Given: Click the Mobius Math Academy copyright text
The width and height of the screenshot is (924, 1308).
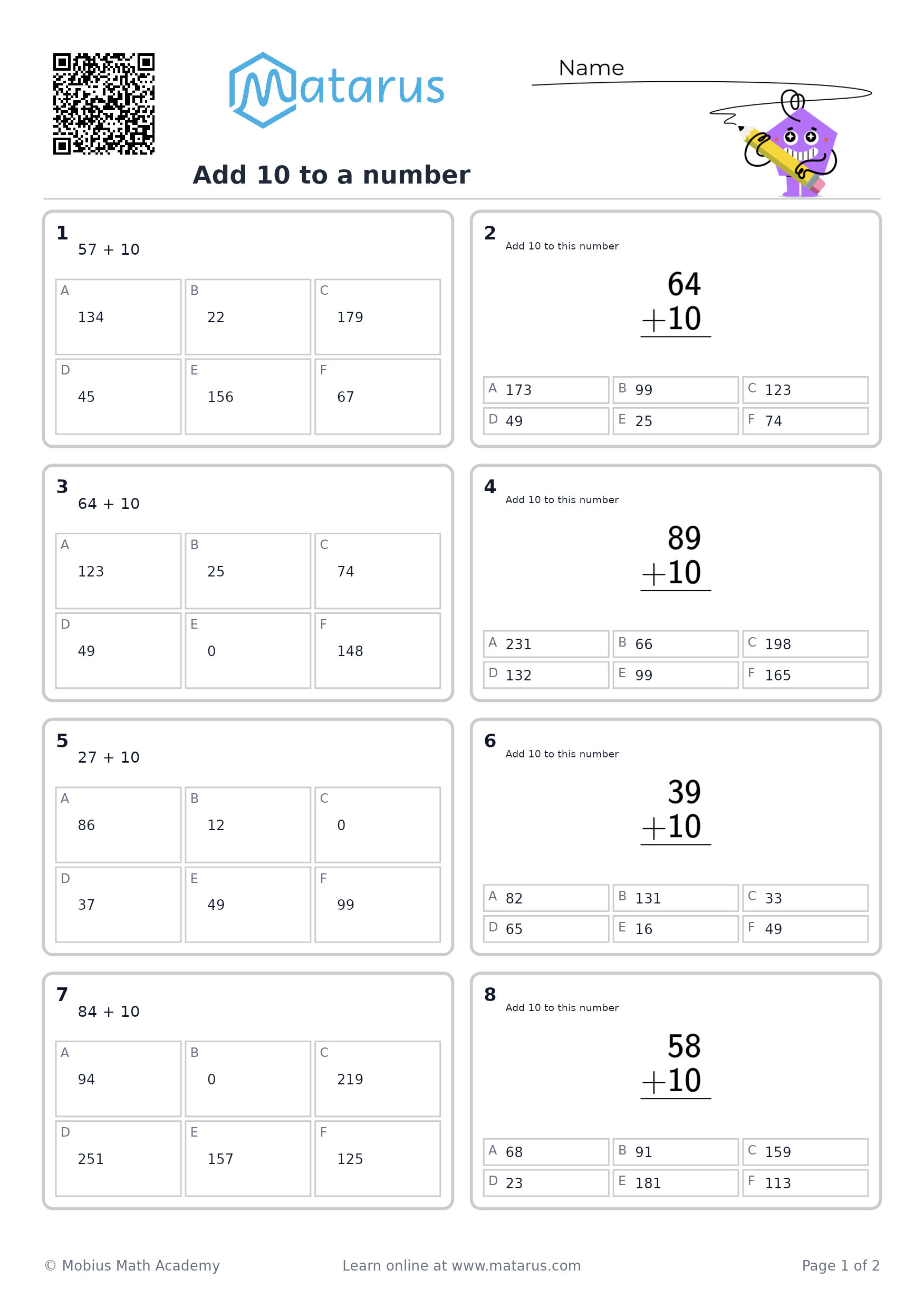Looking at the screenshot, I should 132,1266.
